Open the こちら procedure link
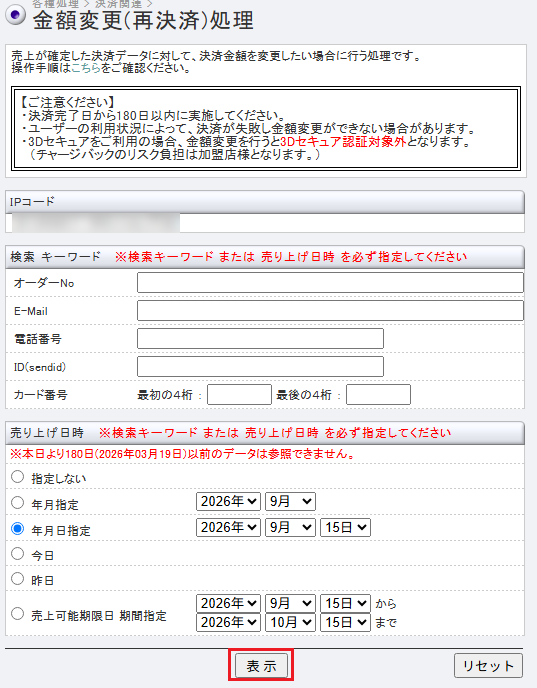537x688 pixels. point(86,68)
